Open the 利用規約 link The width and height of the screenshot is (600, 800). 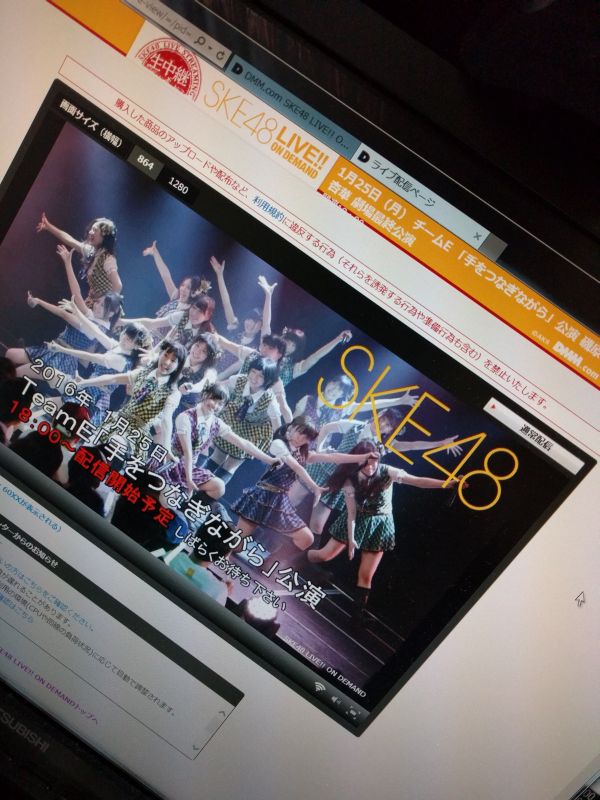[269, 210]
